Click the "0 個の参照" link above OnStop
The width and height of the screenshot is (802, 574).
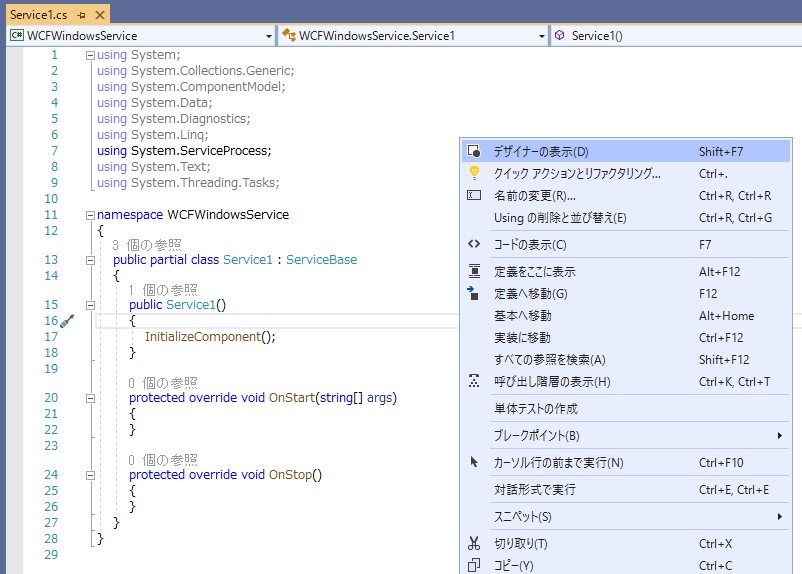tap(163, 460)
